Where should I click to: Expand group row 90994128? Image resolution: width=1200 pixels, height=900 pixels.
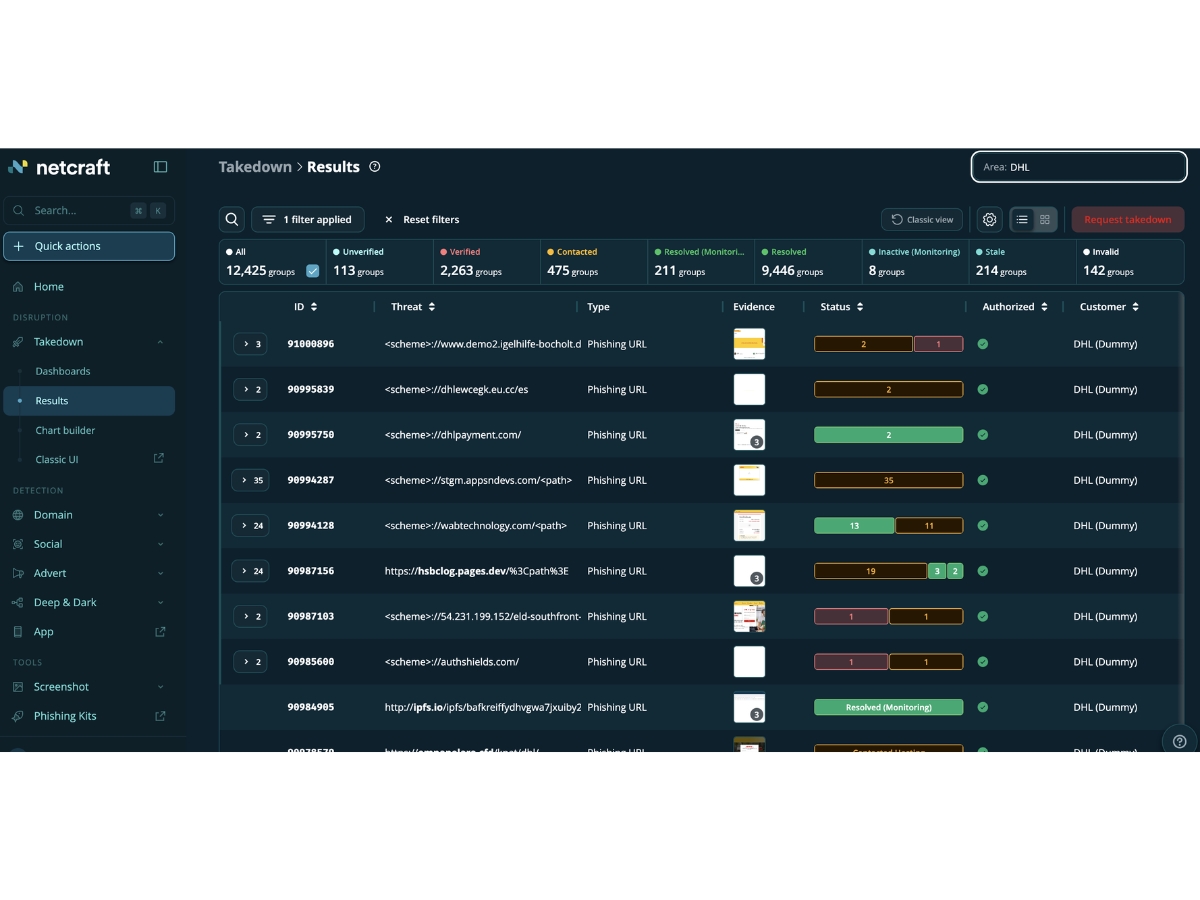coord(251,525)
